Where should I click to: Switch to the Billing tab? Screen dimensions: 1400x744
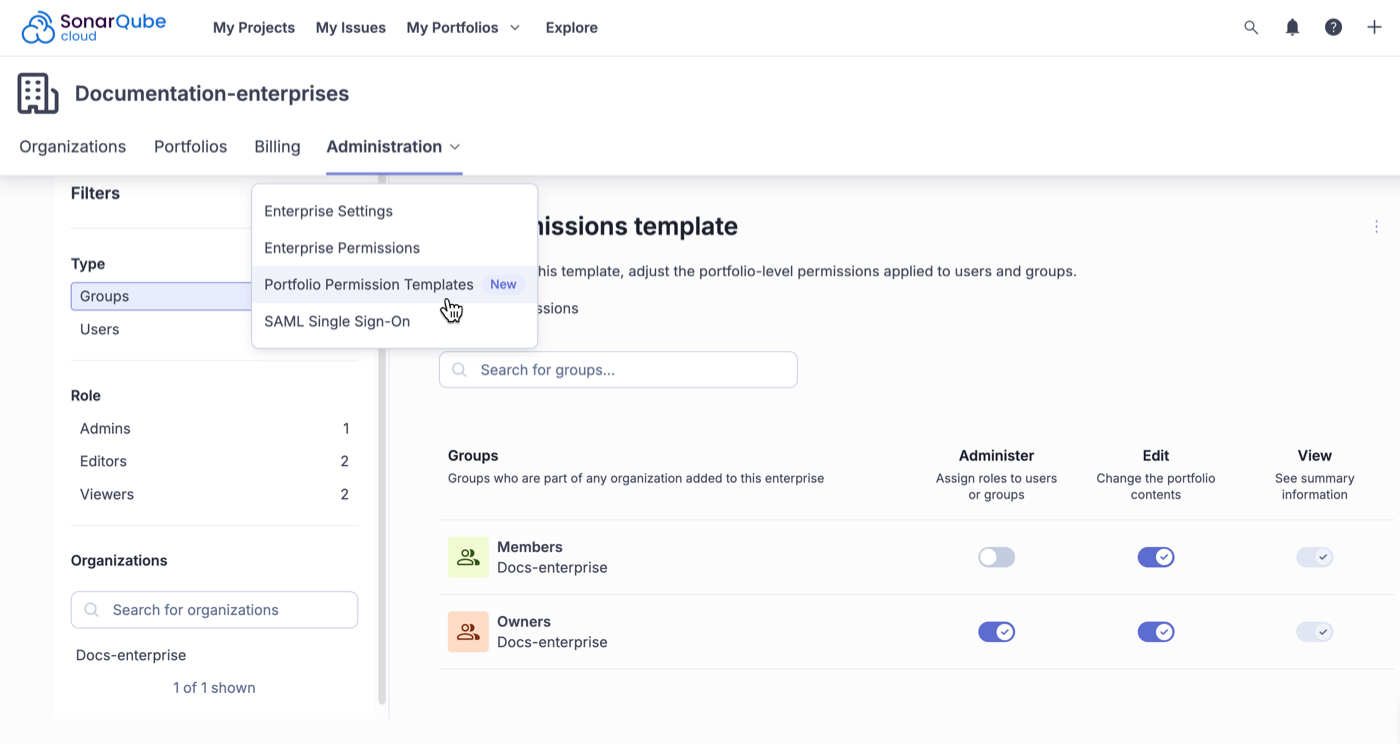(277, 146)
